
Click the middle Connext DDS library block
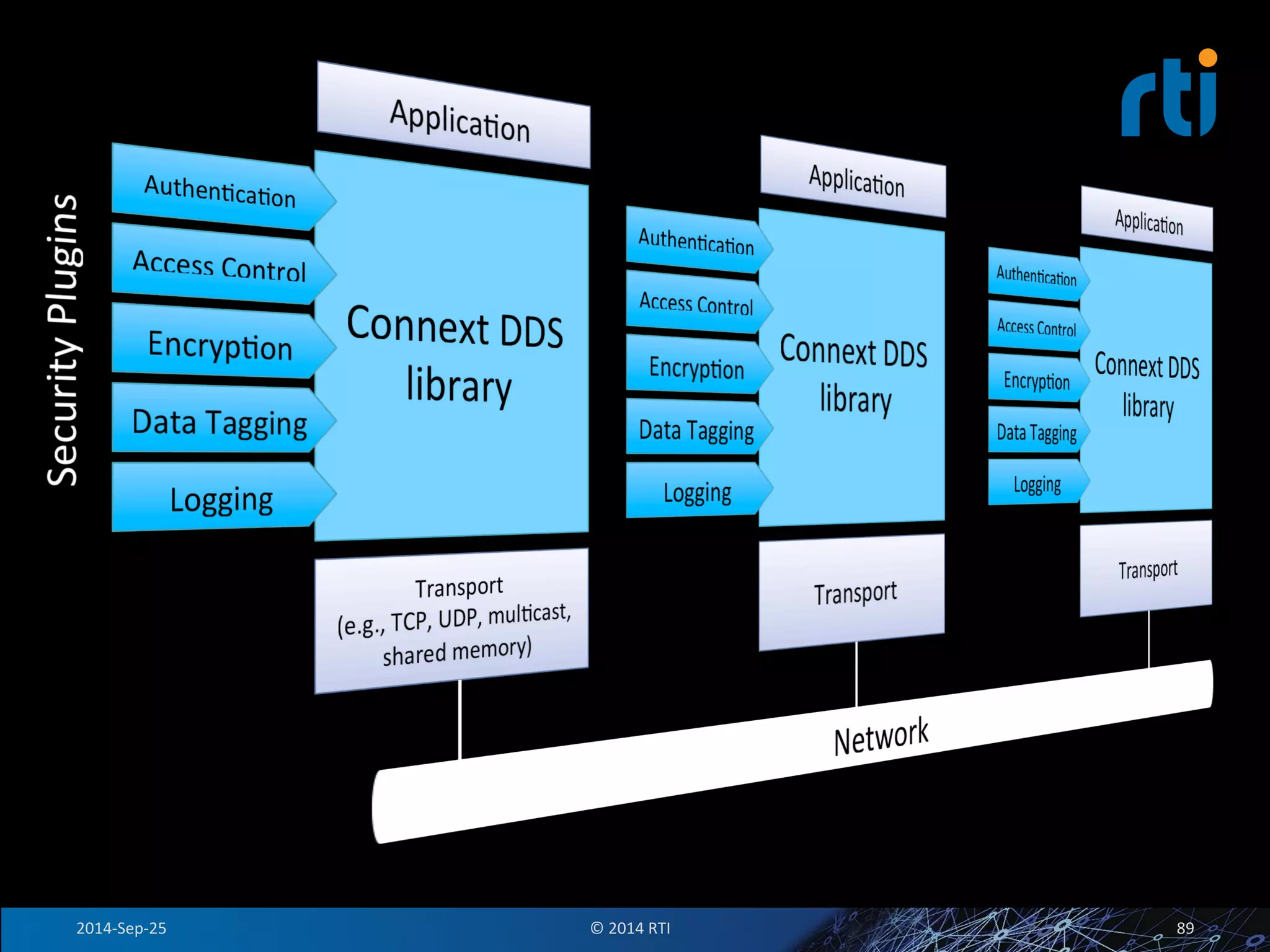pos(853,375)
